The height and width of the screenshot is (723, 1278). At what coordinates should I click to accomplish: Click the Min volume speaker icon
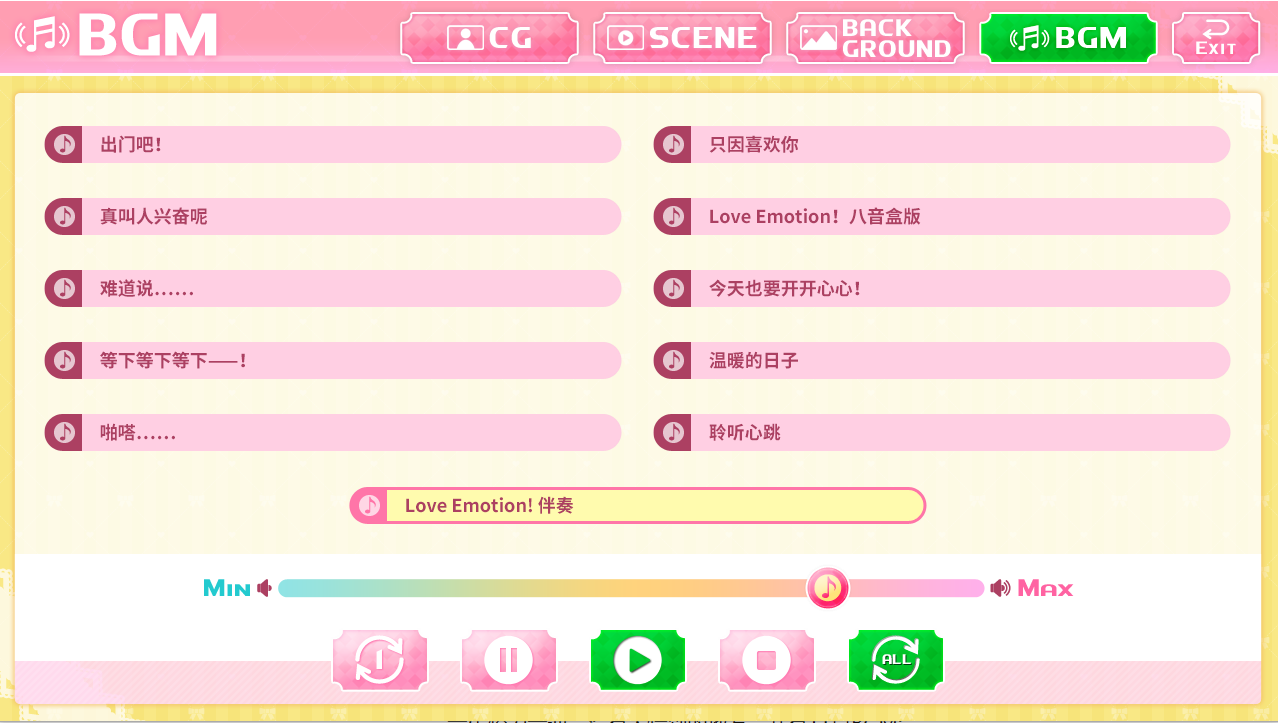(x=264, y=588)
